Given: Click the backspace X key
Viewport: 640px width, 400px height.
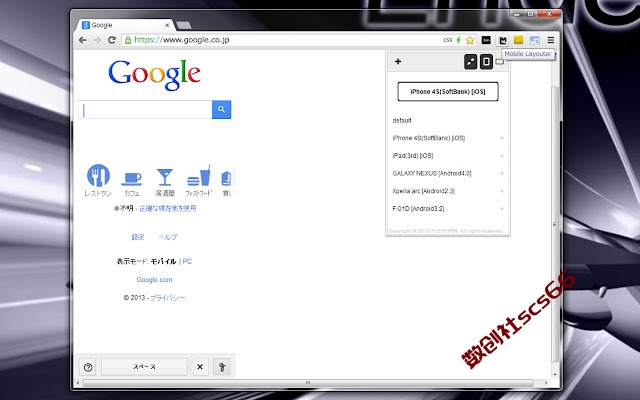Looking at the screenshot, I should click(x=200, y=367).
